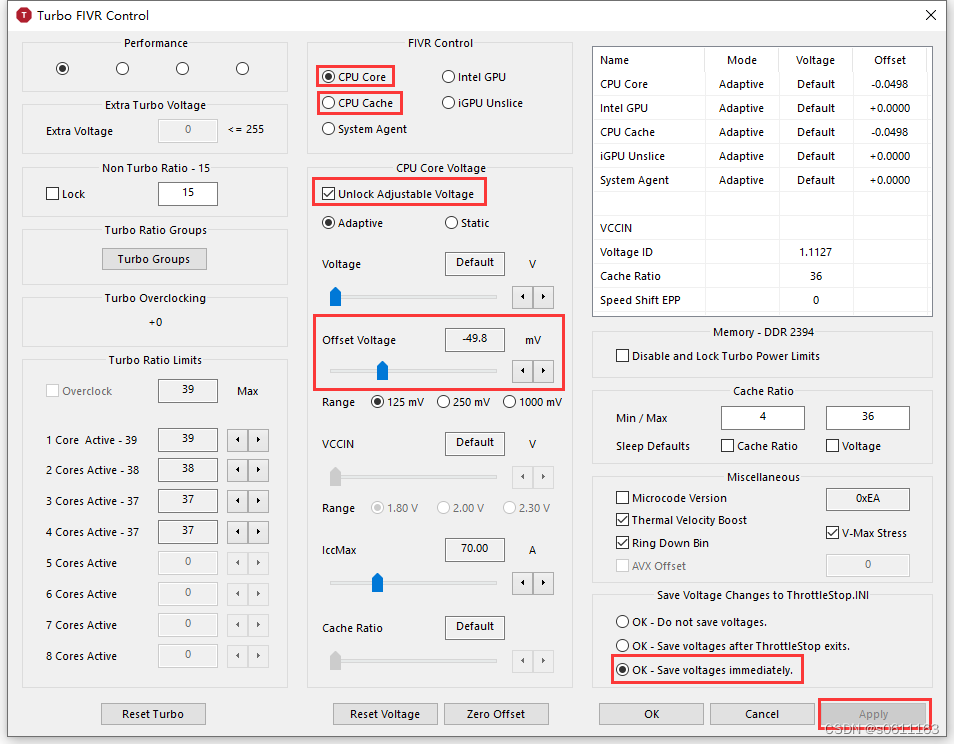
Task: Enable the Microcode Version checkbox
Action: point(622,498)
